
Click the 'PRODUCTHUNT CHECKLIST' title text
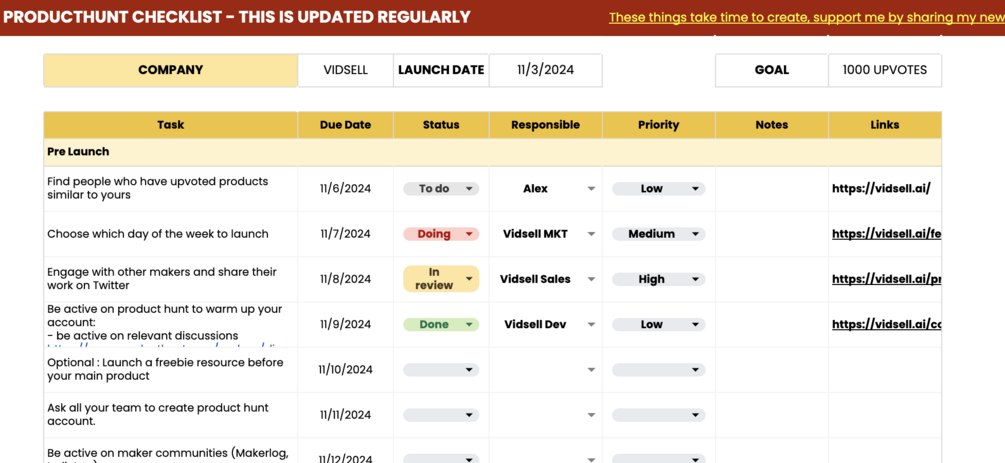[x=237, y=17]
